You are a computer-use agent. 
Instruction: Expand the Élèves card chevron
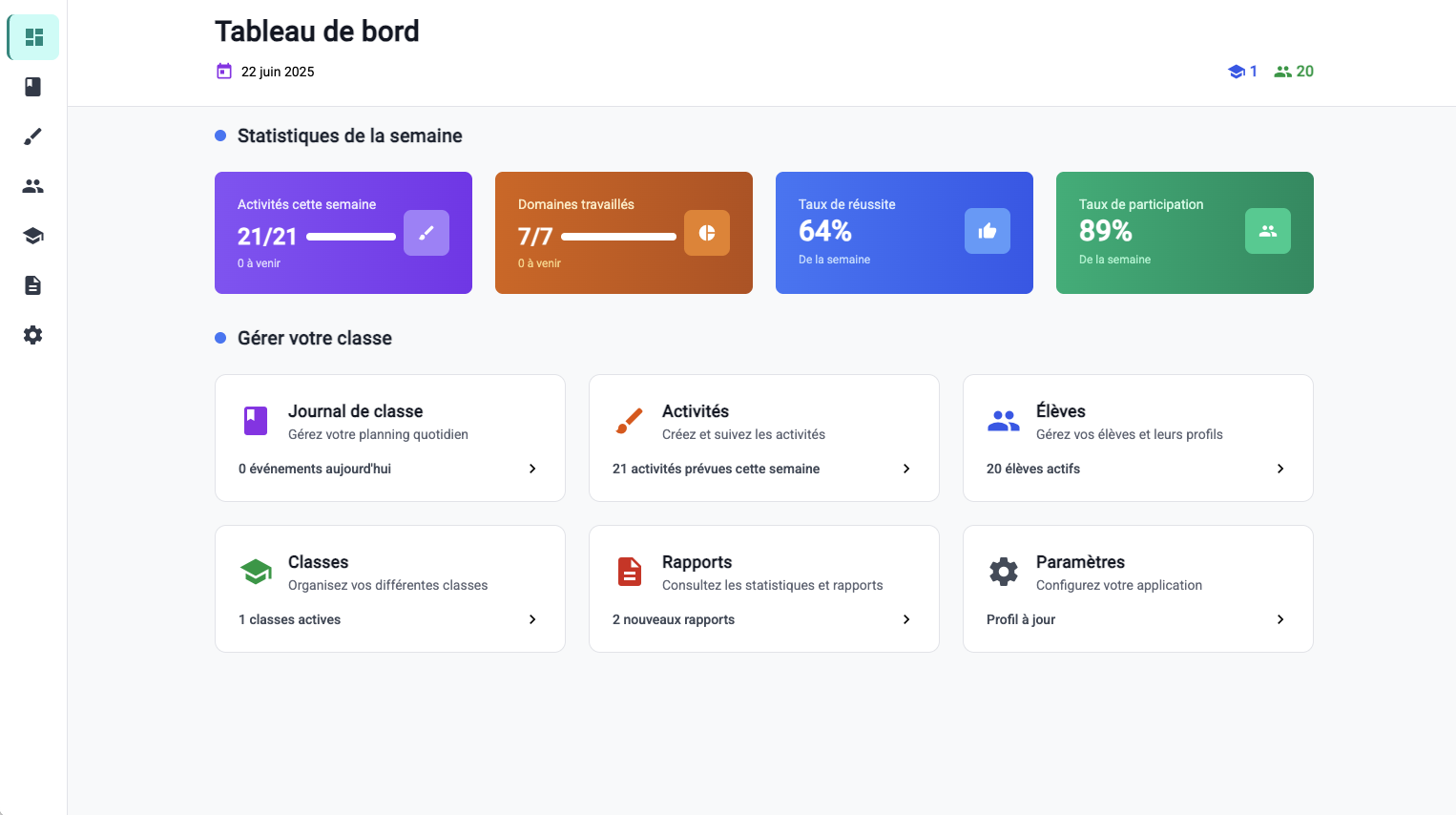[x=1280, y=469]
